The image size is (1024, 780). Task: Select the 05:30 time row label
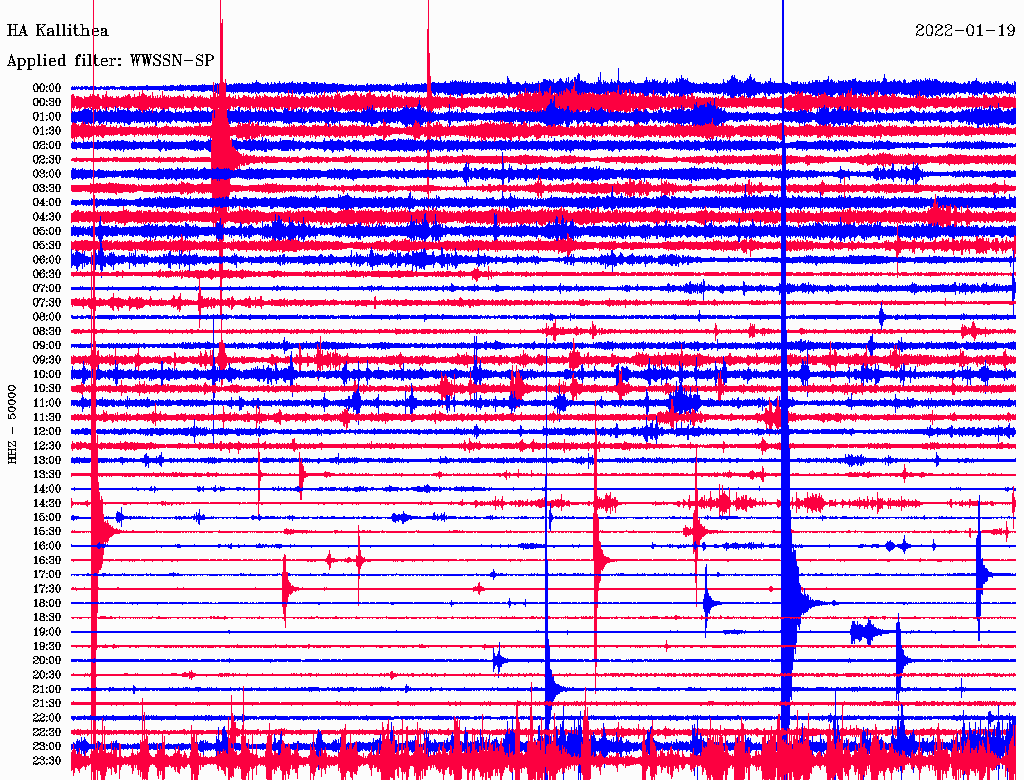click(47, 246)
